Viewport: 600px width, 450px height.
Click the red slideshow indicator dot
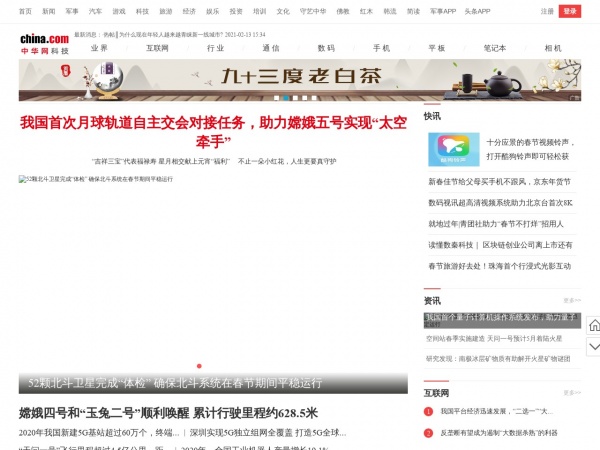(199, 366)
